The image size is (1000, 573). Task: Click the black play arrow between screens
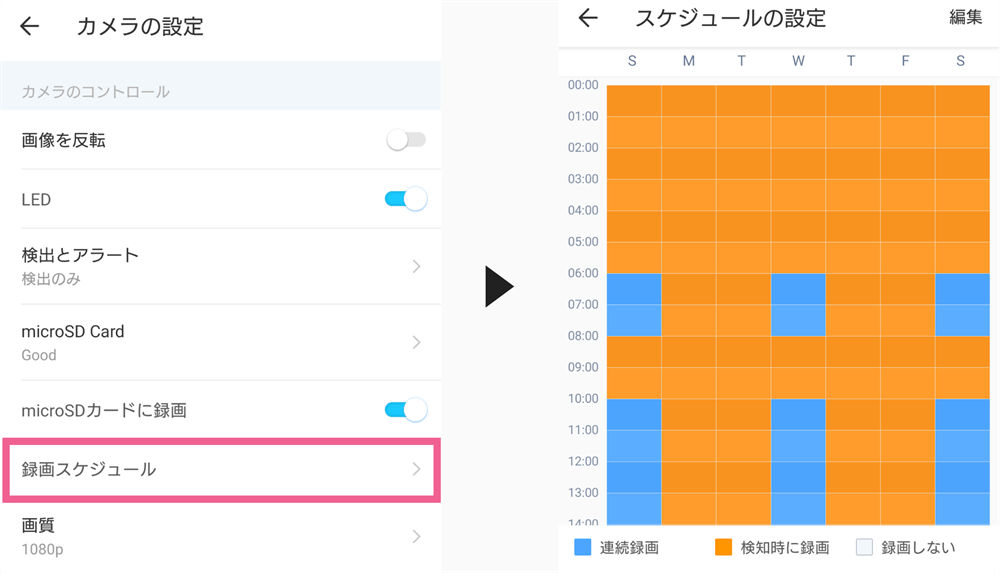[499, 286]
